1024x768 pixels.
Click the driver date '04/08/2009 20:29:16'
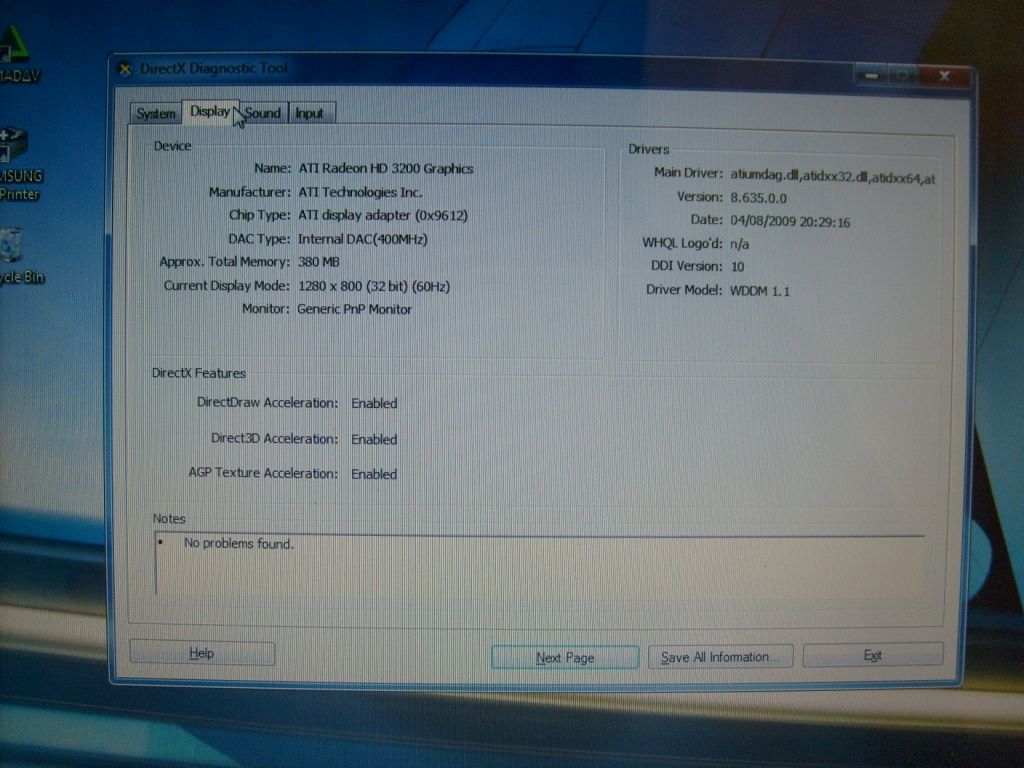790,222
